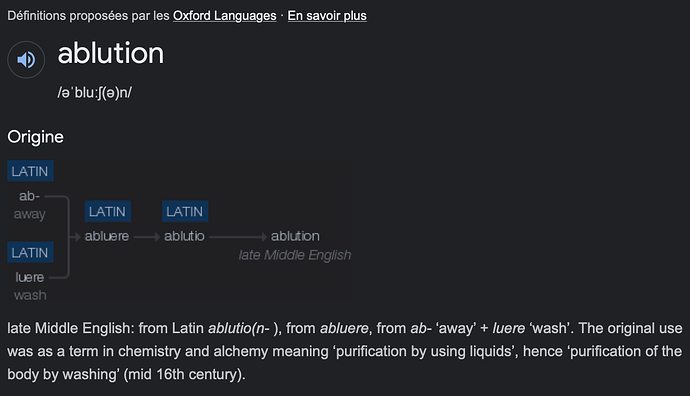The height and width of the screenshot is (396, 690).
Task: Select the phonetic transcription text
Action: pos(95,92)
